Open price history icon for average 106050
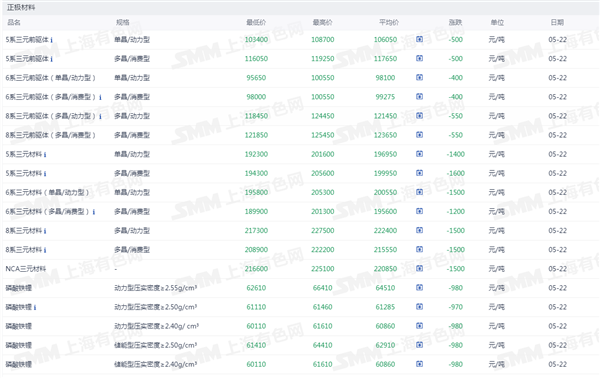600x378 pixels. tap(419, 39)
